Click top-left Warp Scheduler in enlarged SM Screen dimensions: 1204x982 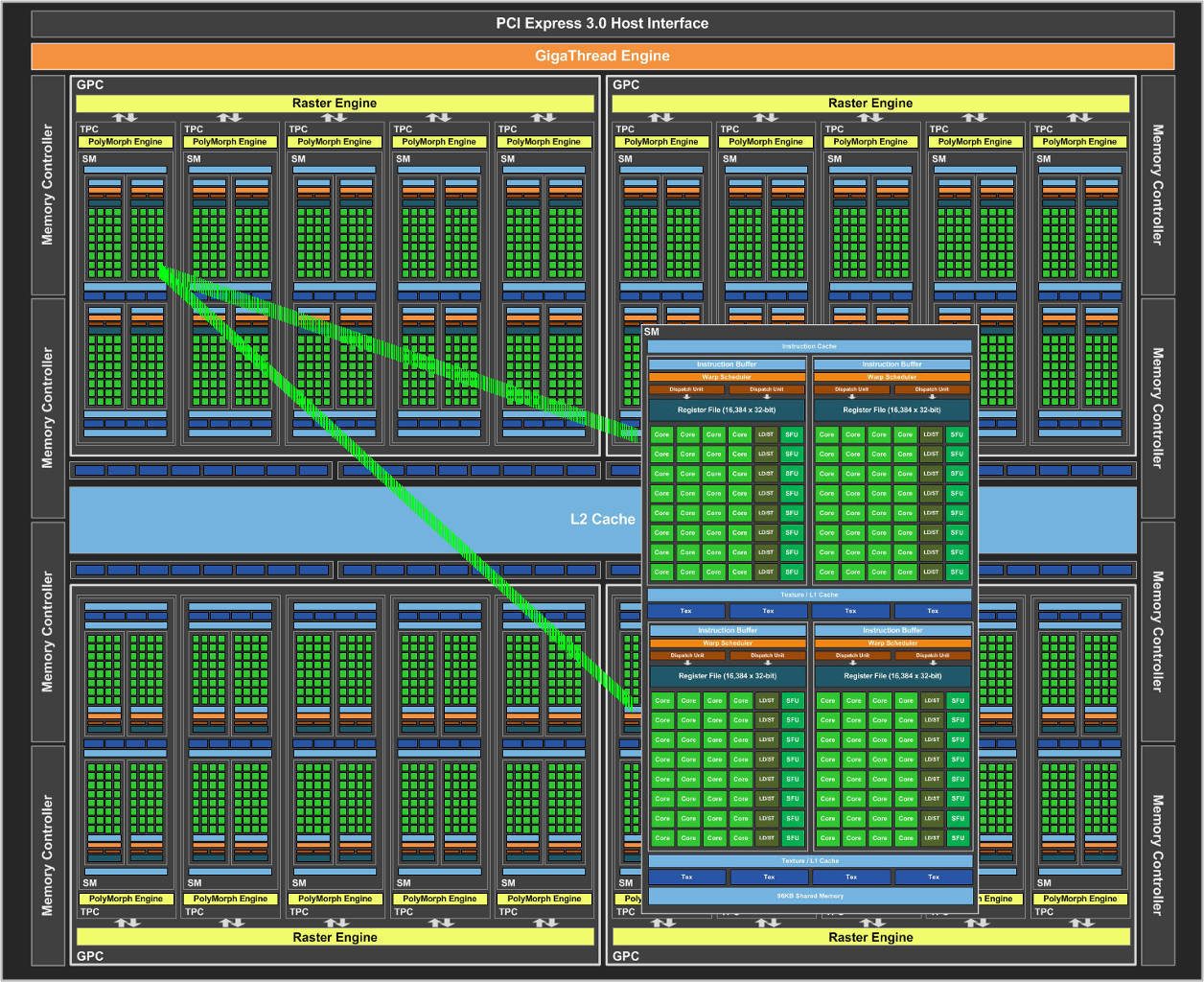(x=727, y=377)
